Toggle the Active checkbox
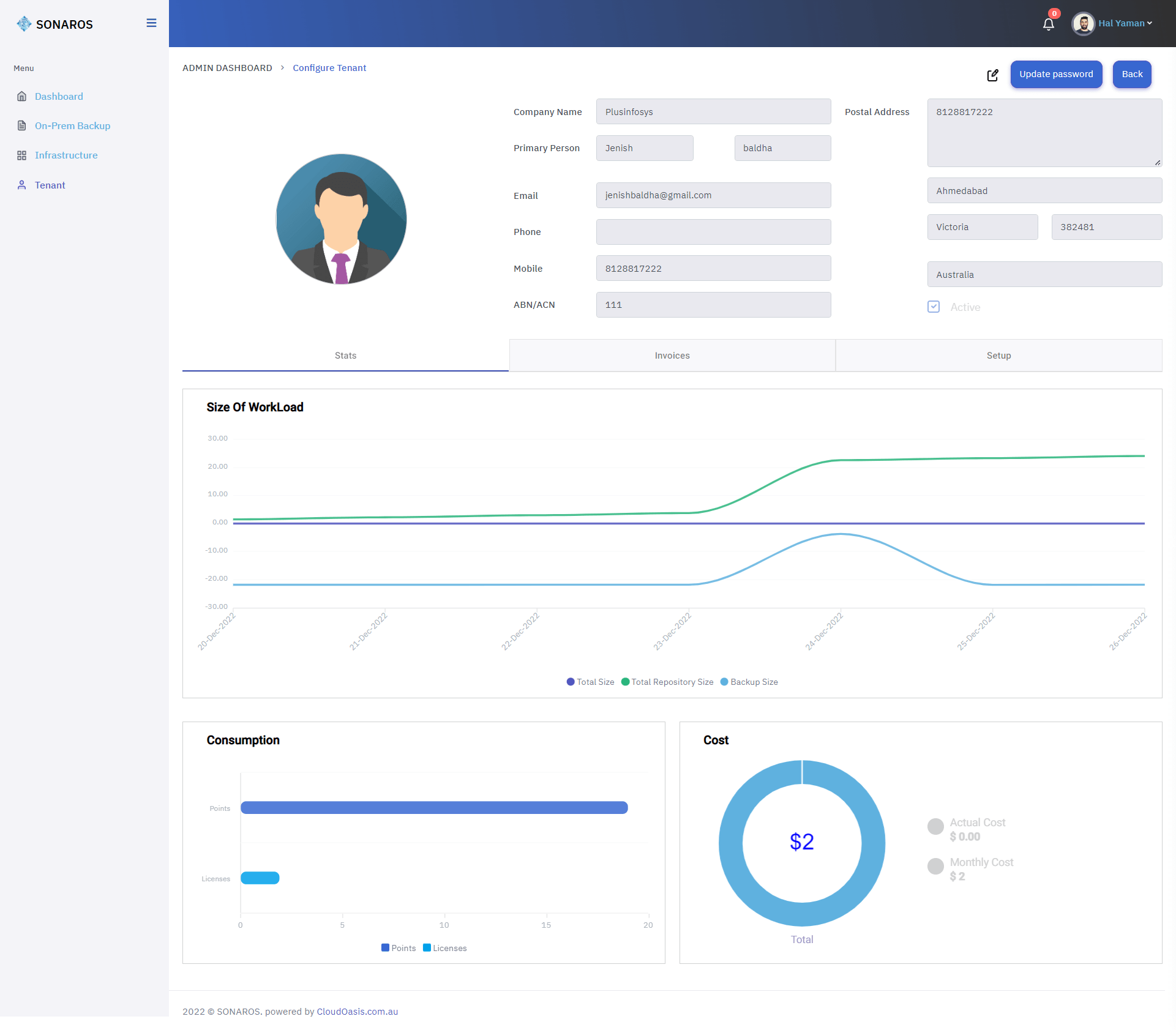This screenshot has height=1030, width=1176. point(933,307)
